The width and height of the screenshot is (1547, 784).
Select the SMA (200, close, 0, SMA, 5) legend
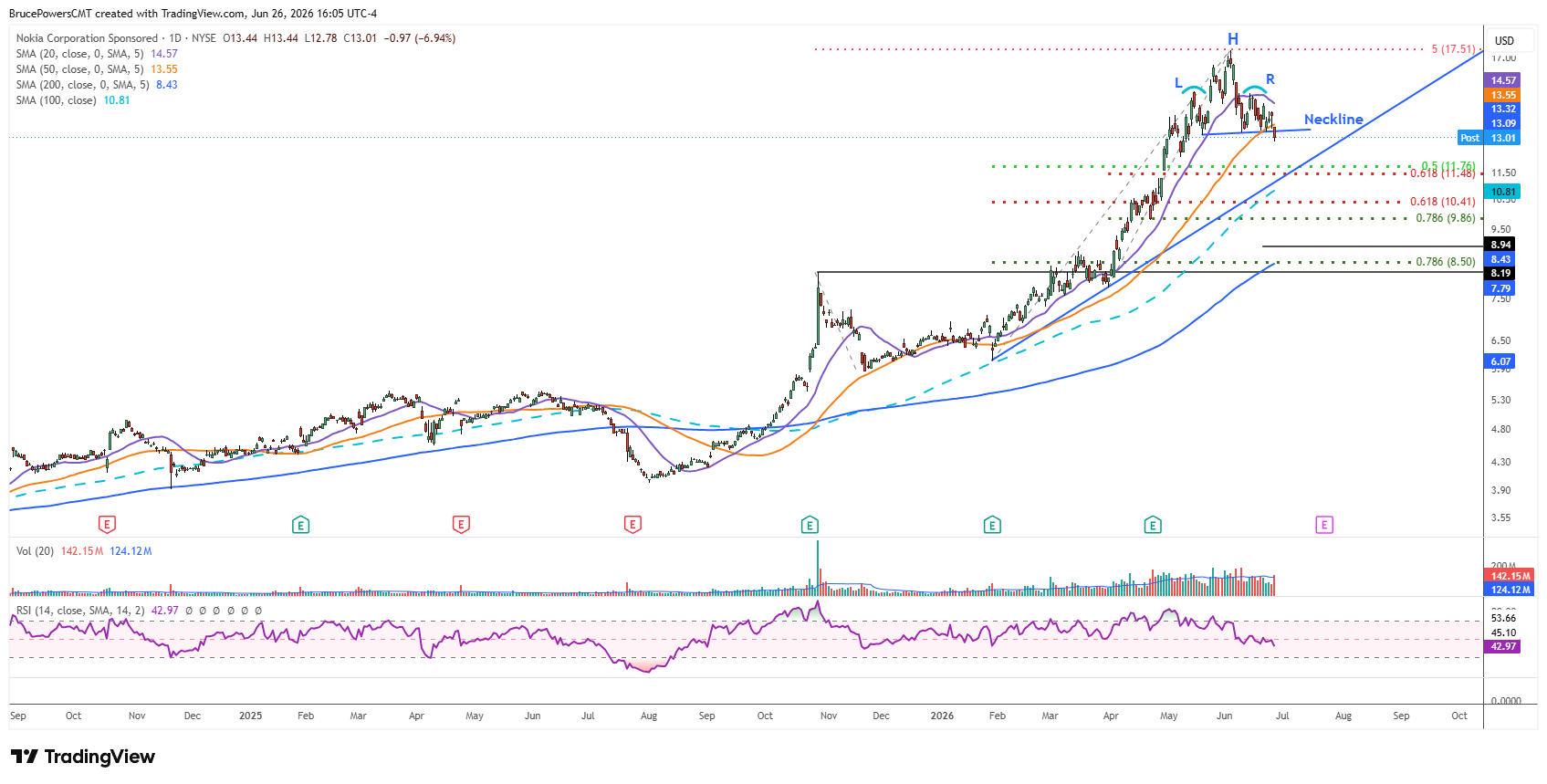point(82,85)
